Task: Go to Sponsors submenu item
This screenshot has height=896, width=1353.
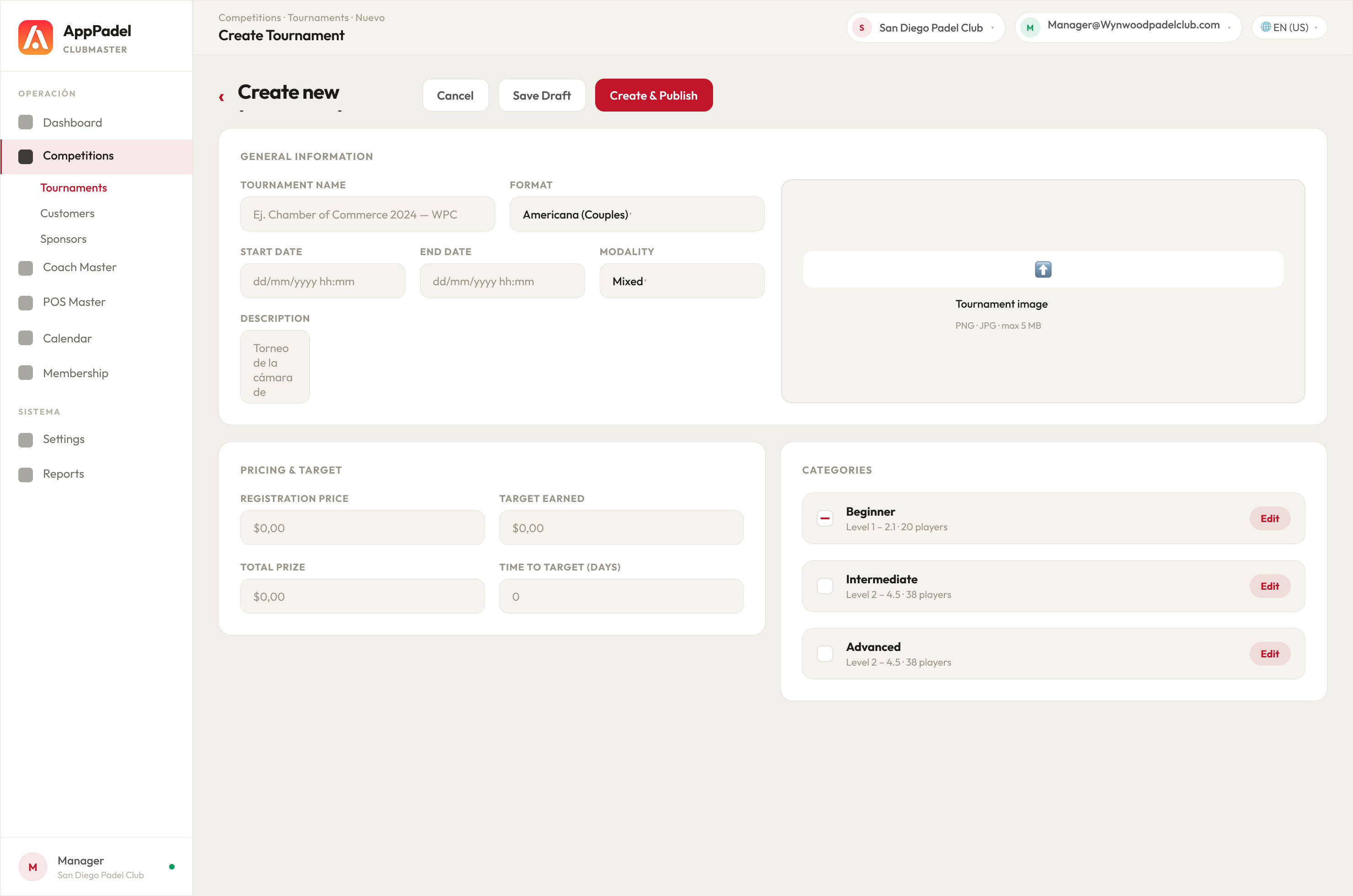Action: [64, 239]
